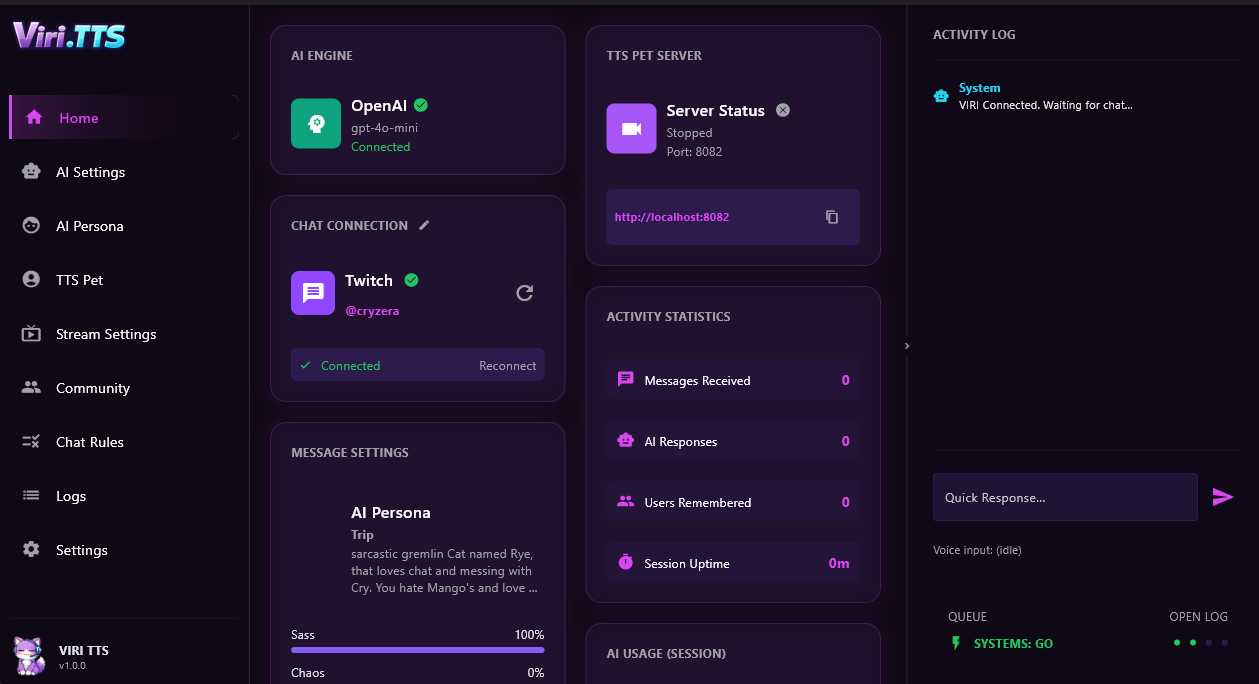Refresh the Twitch connection with the reload icon

tap(524, 292)
